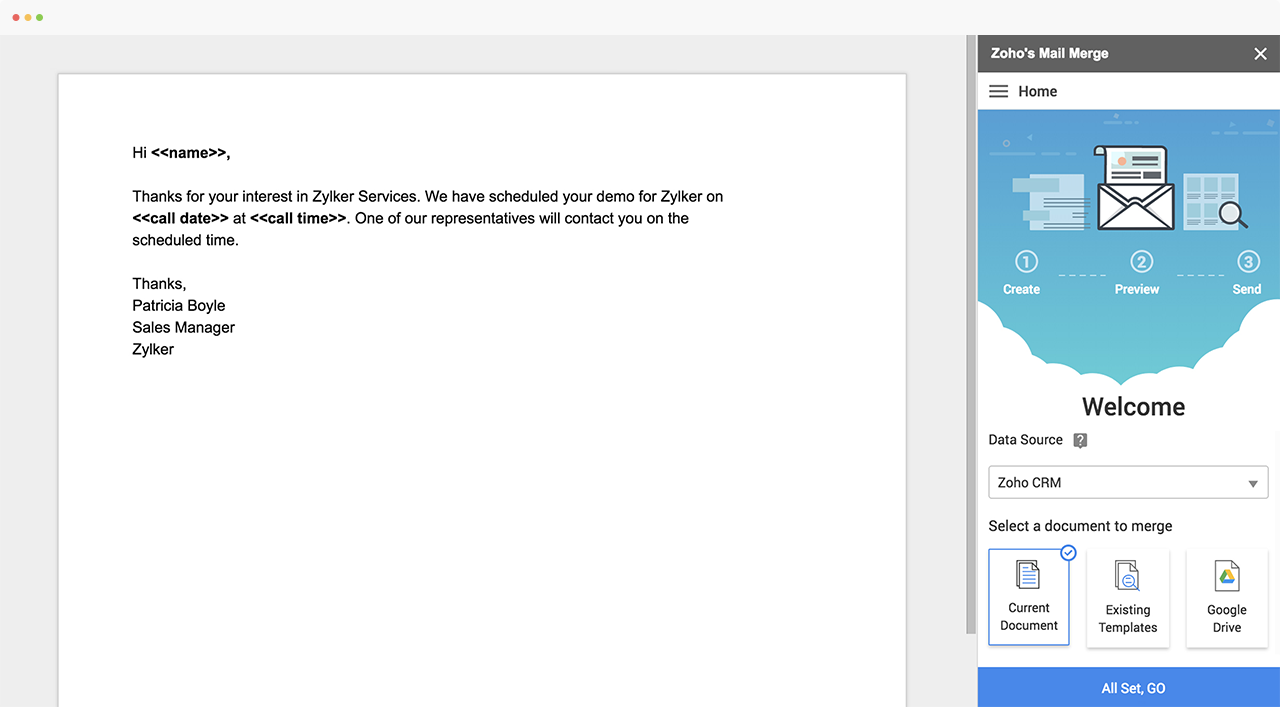
Task: Click the <<call date>> merge field
Action: [x=181, y=218]
